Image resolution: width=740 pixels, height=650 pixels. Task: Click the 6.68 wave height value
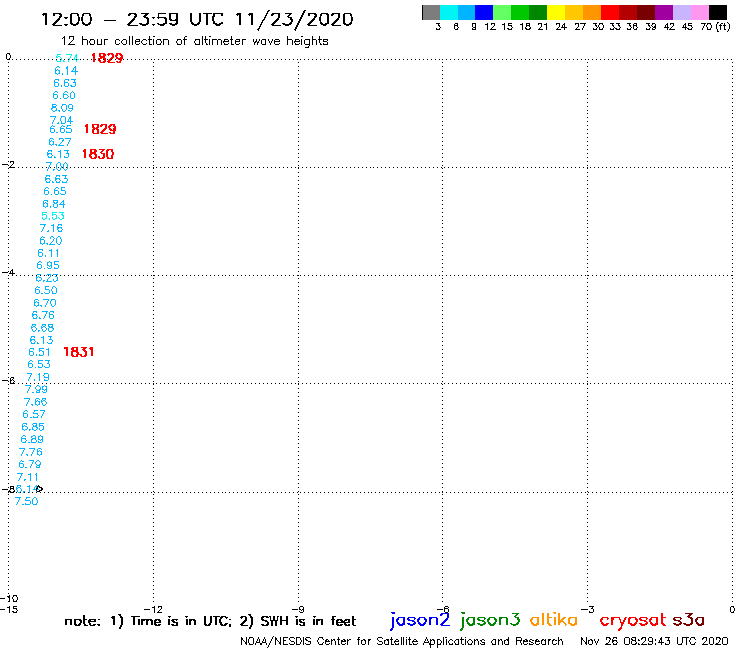click(42, 328)
